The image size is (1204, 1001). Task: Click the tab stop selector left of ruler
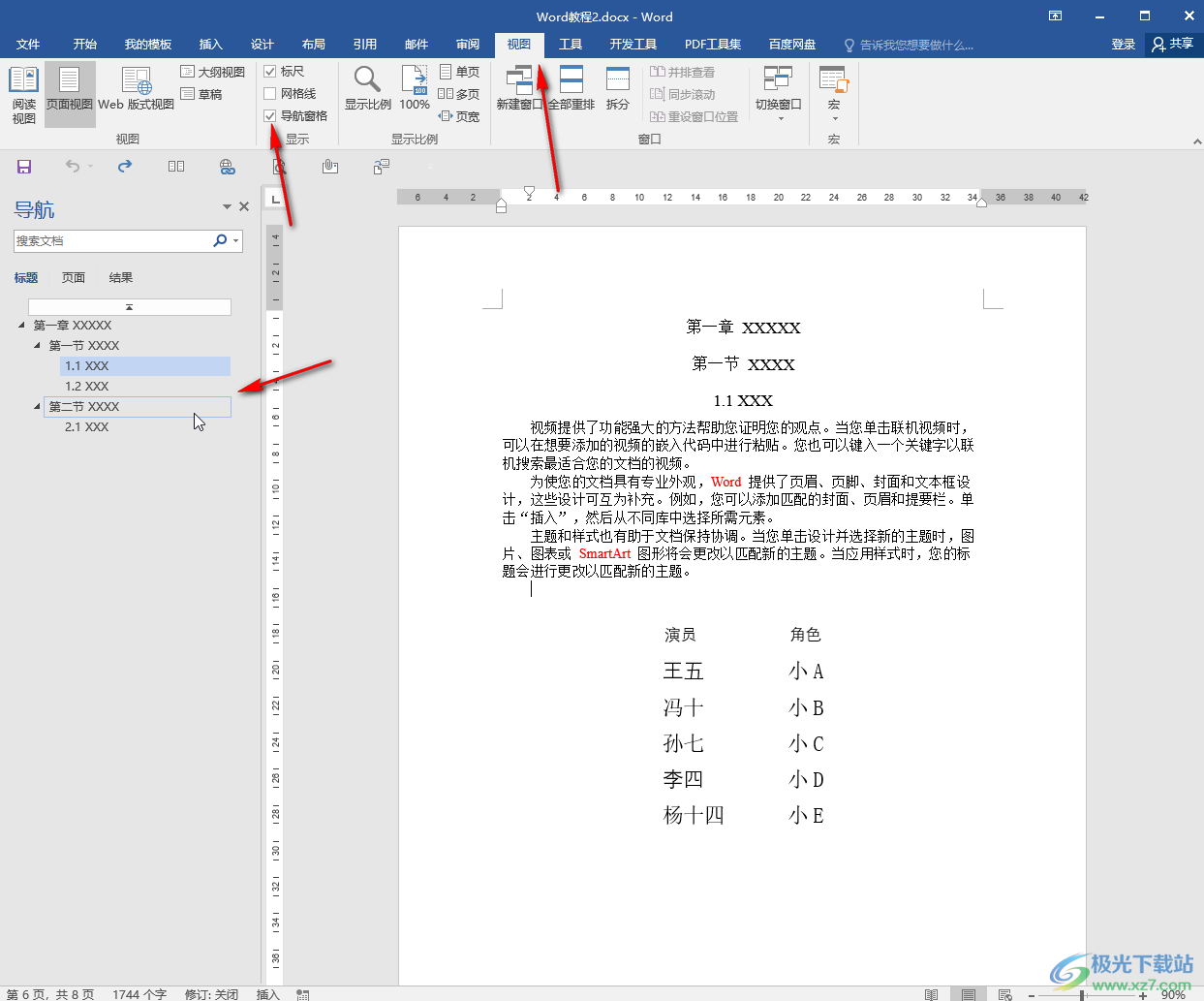click(x=275, y=198)
